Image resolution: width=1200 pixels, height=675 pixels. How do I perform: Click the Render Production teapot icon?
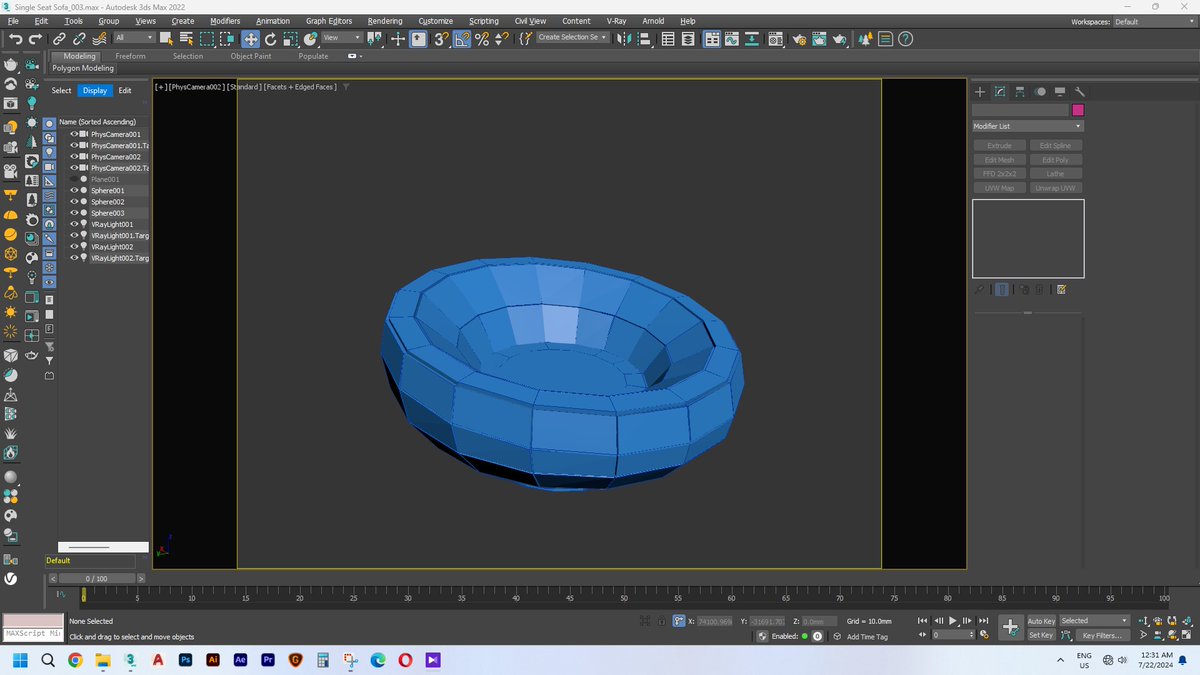point(840,39)
